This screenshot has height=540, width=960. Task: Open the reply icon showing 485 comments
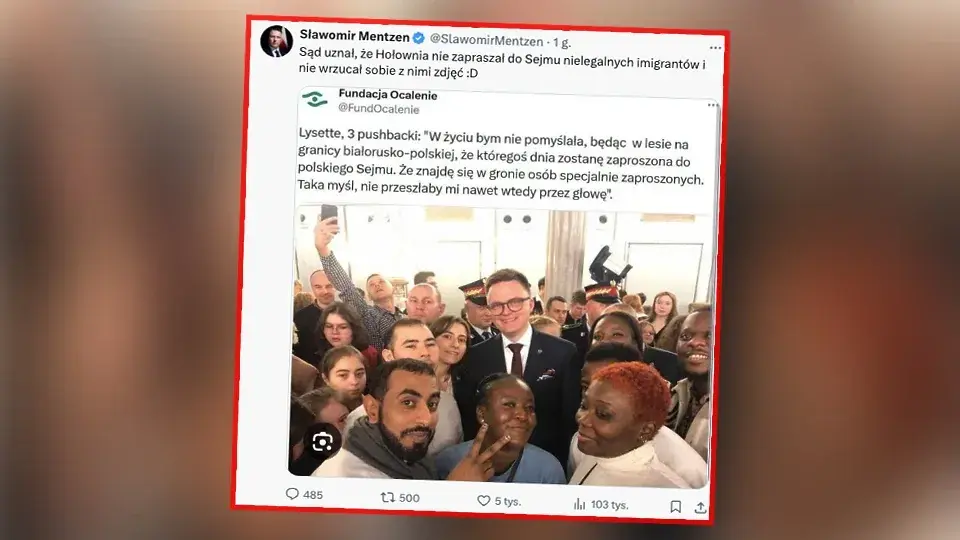(x=293, y=494)
